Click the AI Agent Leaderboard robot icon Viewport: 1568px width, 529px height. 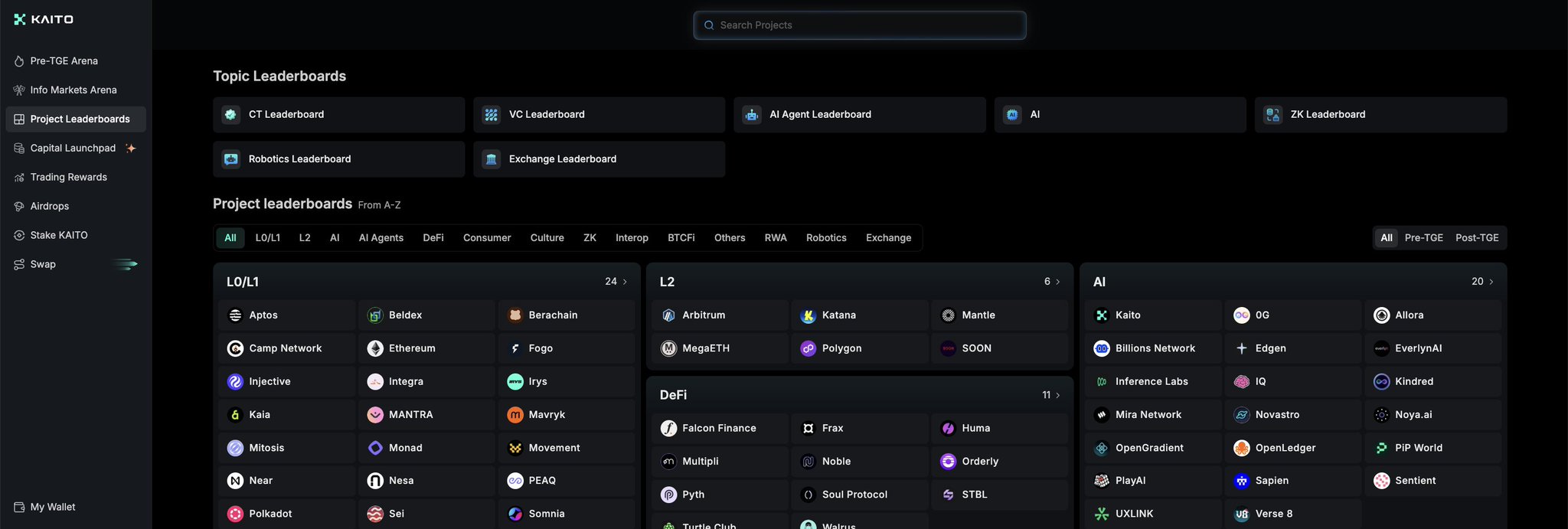pos(752,115)
